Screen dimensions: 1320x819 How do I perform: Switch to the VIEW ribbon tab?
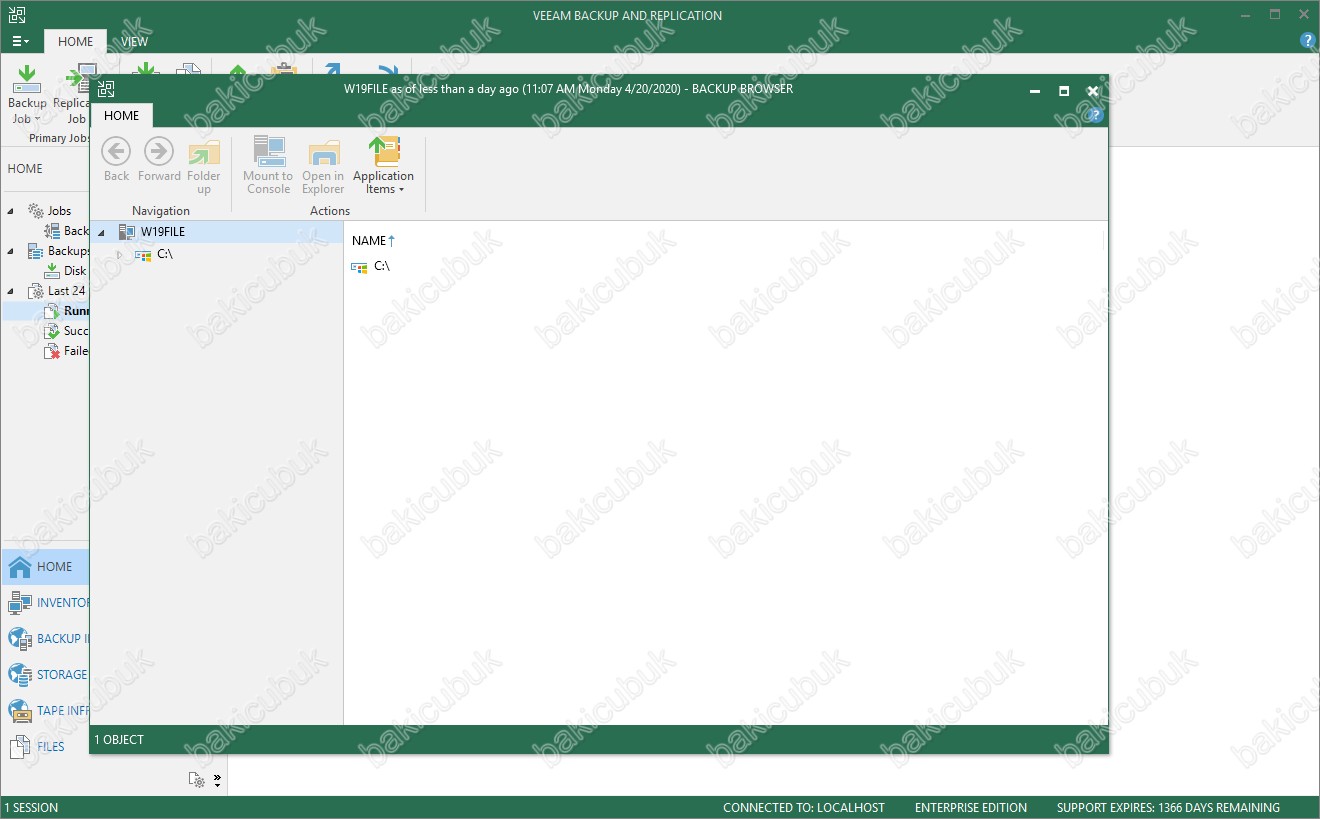135,42
